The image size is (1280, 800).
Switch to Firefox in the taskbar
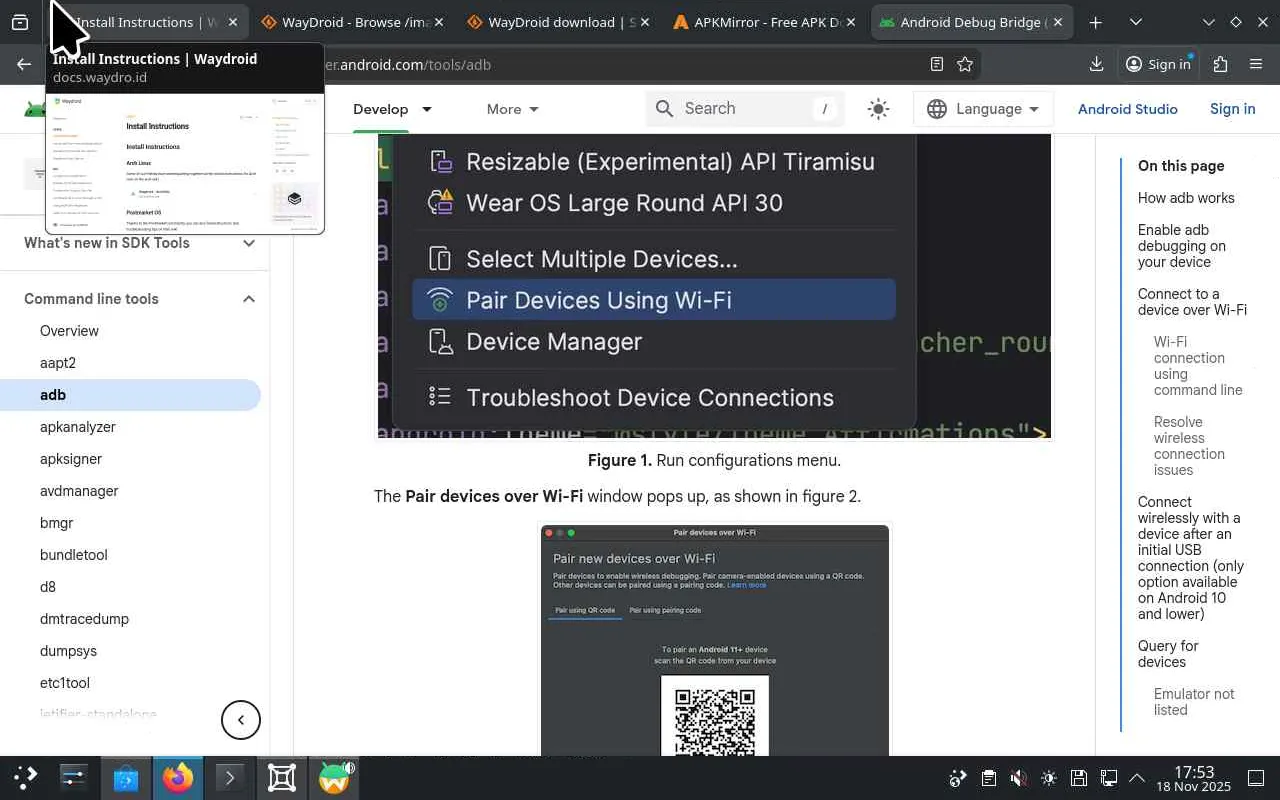pos(178,777)
